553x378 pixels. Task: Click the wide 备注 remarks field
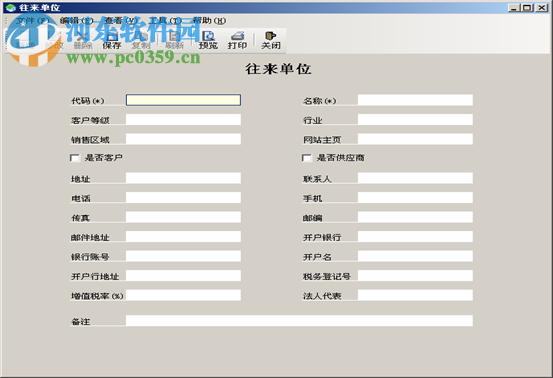[299, 321]
